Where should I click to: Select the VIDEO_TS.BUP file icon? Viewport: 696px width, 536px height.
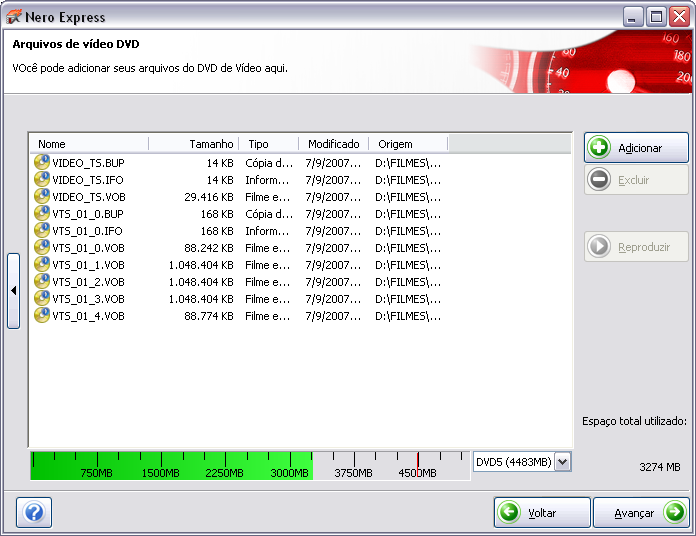pyautogui.click(x=42, y=162)
